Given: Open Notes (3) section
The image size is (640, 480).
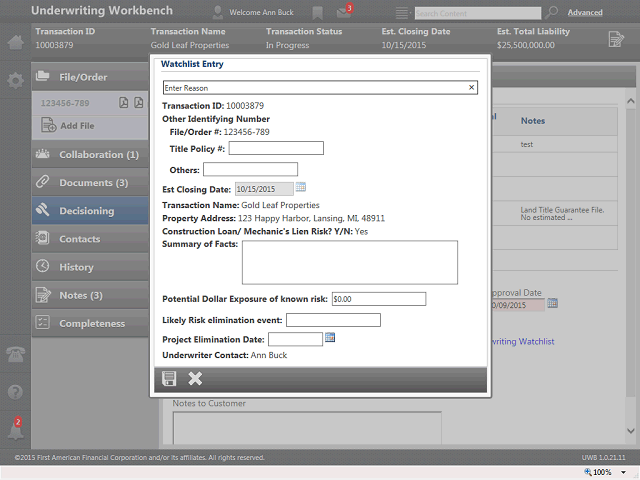Looking at the screenshot, I should (90, 295).
